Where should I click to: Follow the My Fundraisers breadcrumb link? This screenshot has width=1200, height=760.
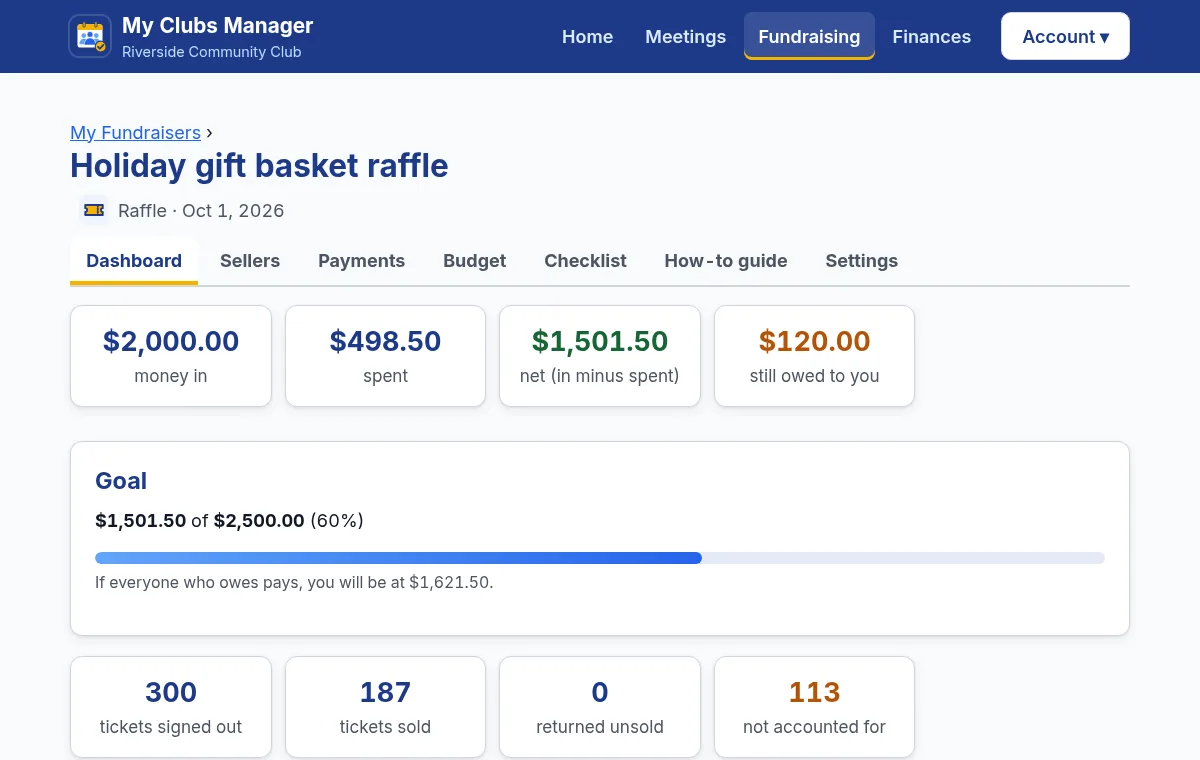tap(135, 132)
